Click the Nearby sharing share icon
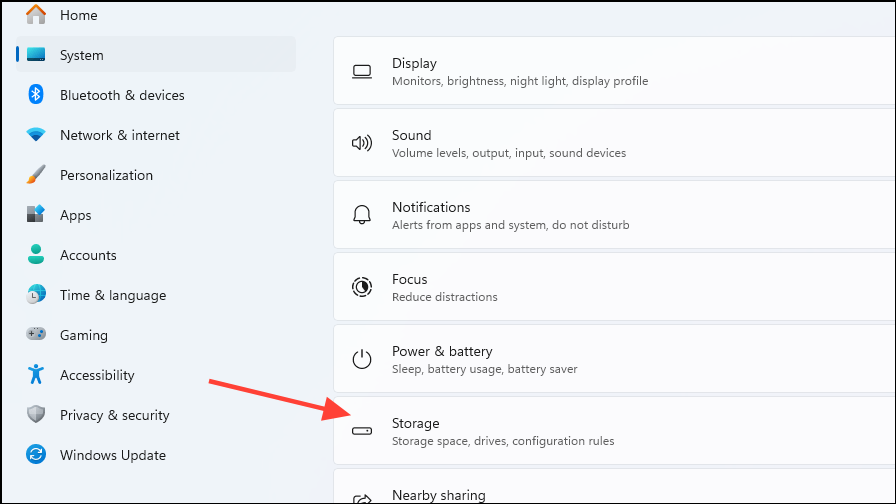 click(x=362, y=499)
